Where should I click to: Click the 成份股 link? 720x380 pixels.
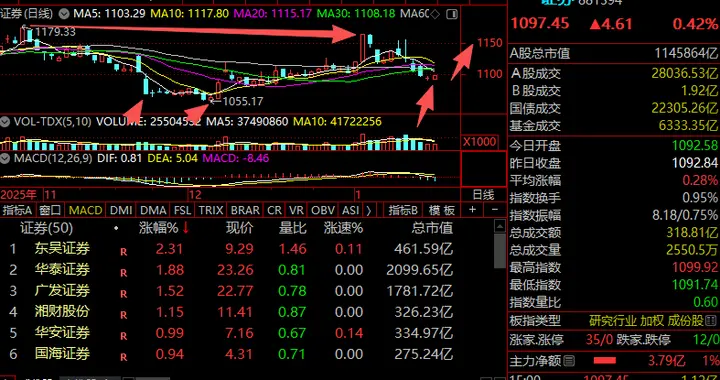[685, 321]
